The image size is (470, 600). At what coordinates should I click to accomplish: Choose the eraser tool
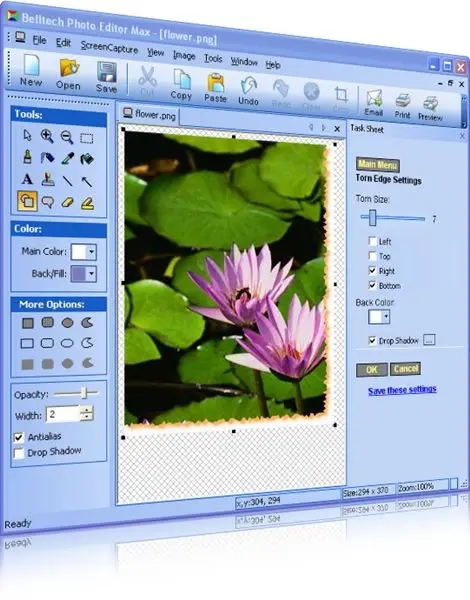(x=67, y=202)
